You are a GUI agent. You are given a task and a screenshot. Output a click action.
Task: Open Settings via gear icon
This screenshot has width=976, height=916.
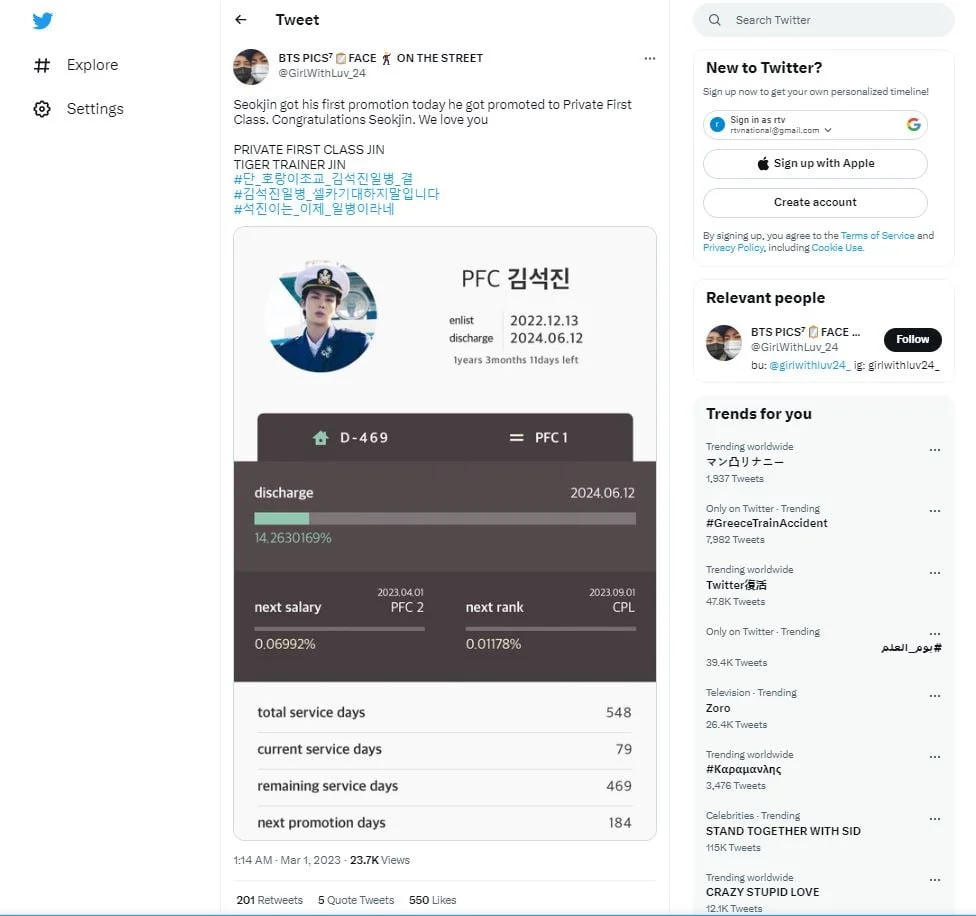pos(42,109)
